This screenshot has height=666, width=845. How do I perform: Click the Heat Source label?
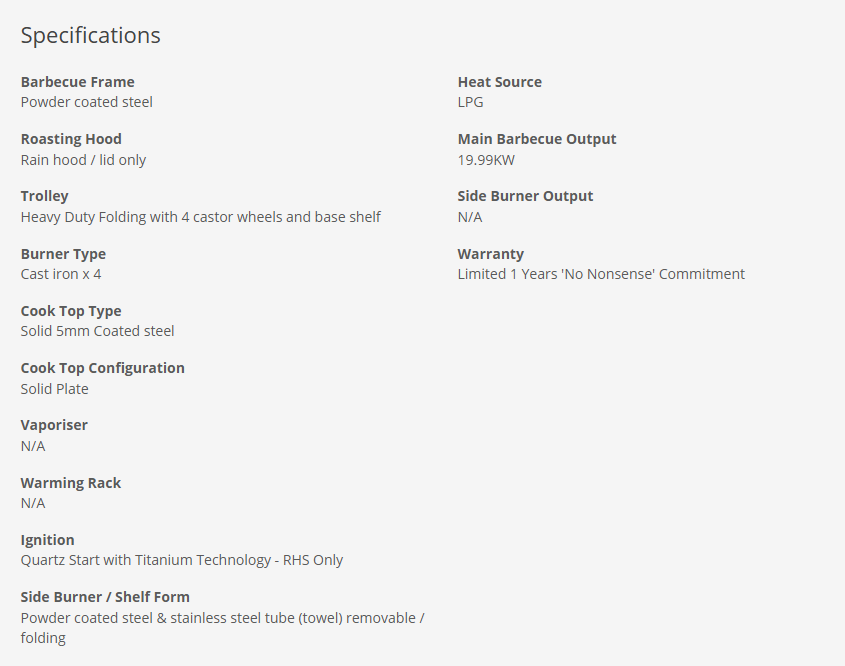tap(499, 82)
